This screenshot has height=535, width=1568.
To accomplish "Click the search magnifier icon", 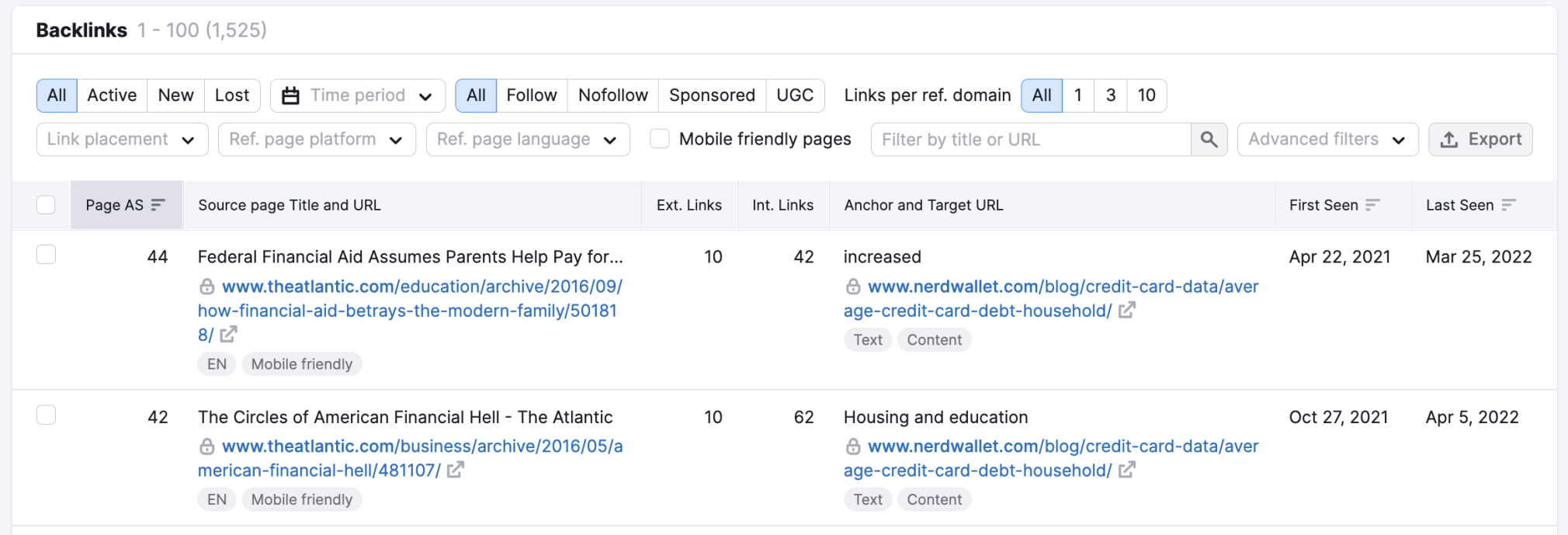I will (1209, 140).
